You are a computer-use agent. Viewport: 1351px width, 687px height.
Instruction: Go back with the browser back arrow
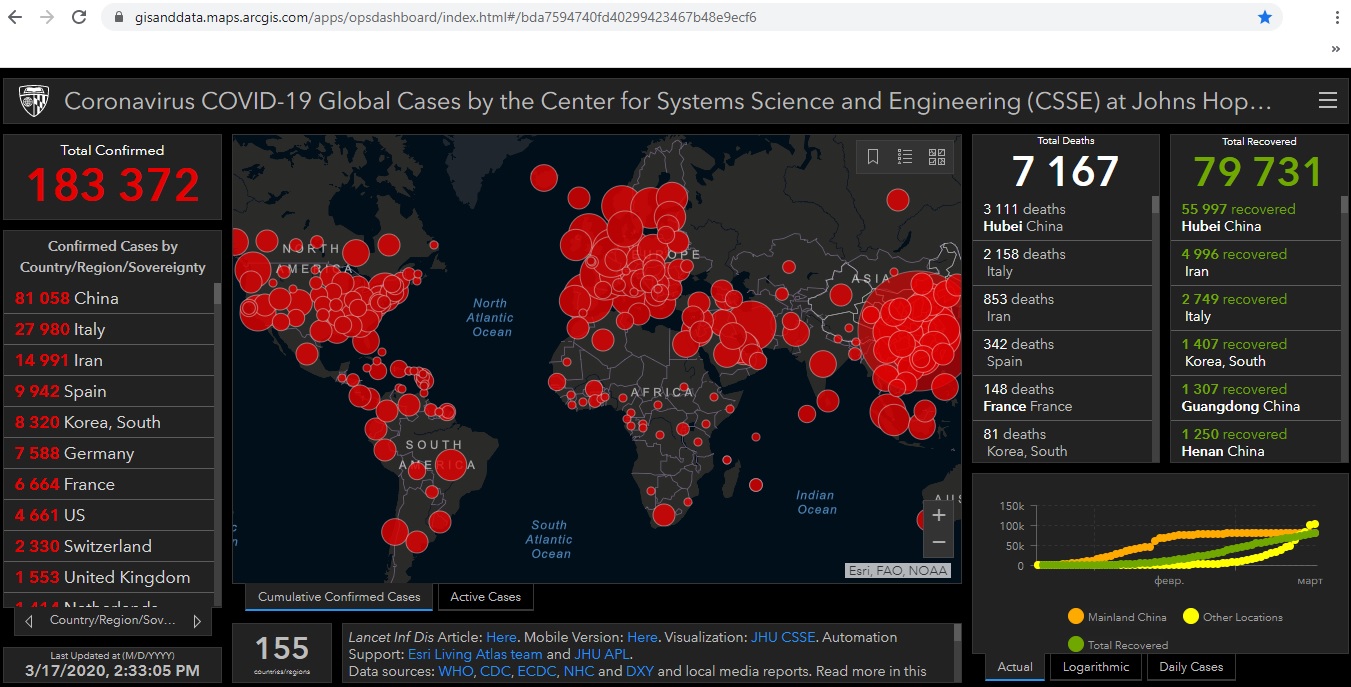(x=15, y=17)
